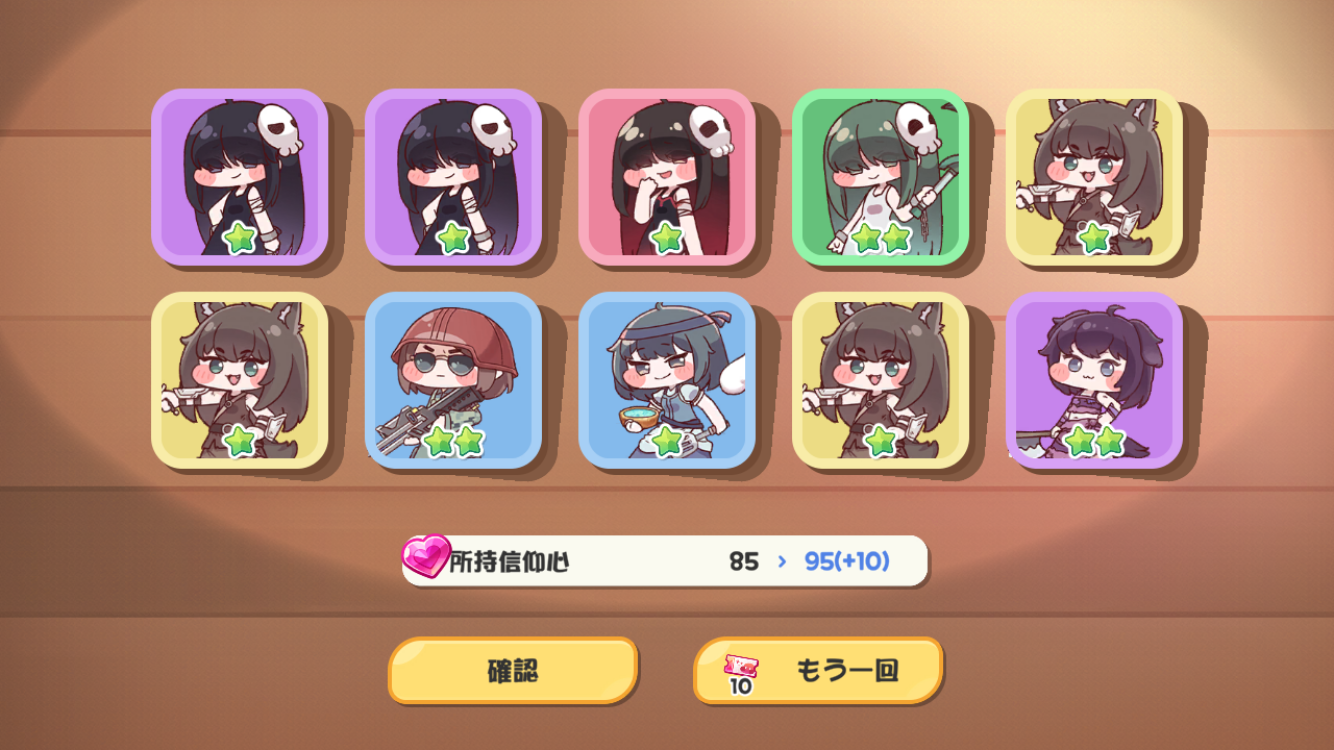Click the 所持信仰心 faith points bar

tap(665, 561)
